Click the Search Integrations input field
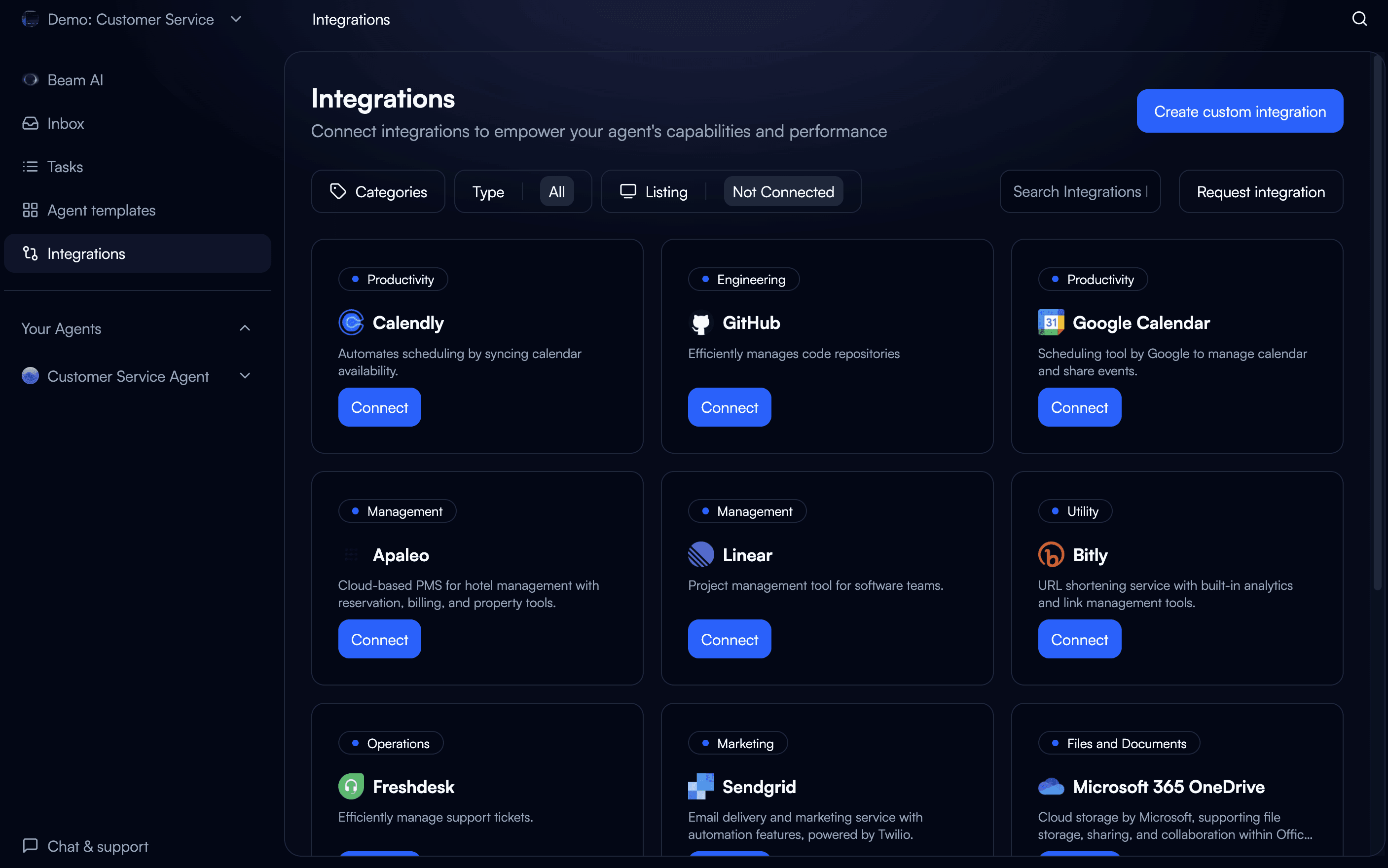This screenshot has height=868, width=1388. 1079,192
